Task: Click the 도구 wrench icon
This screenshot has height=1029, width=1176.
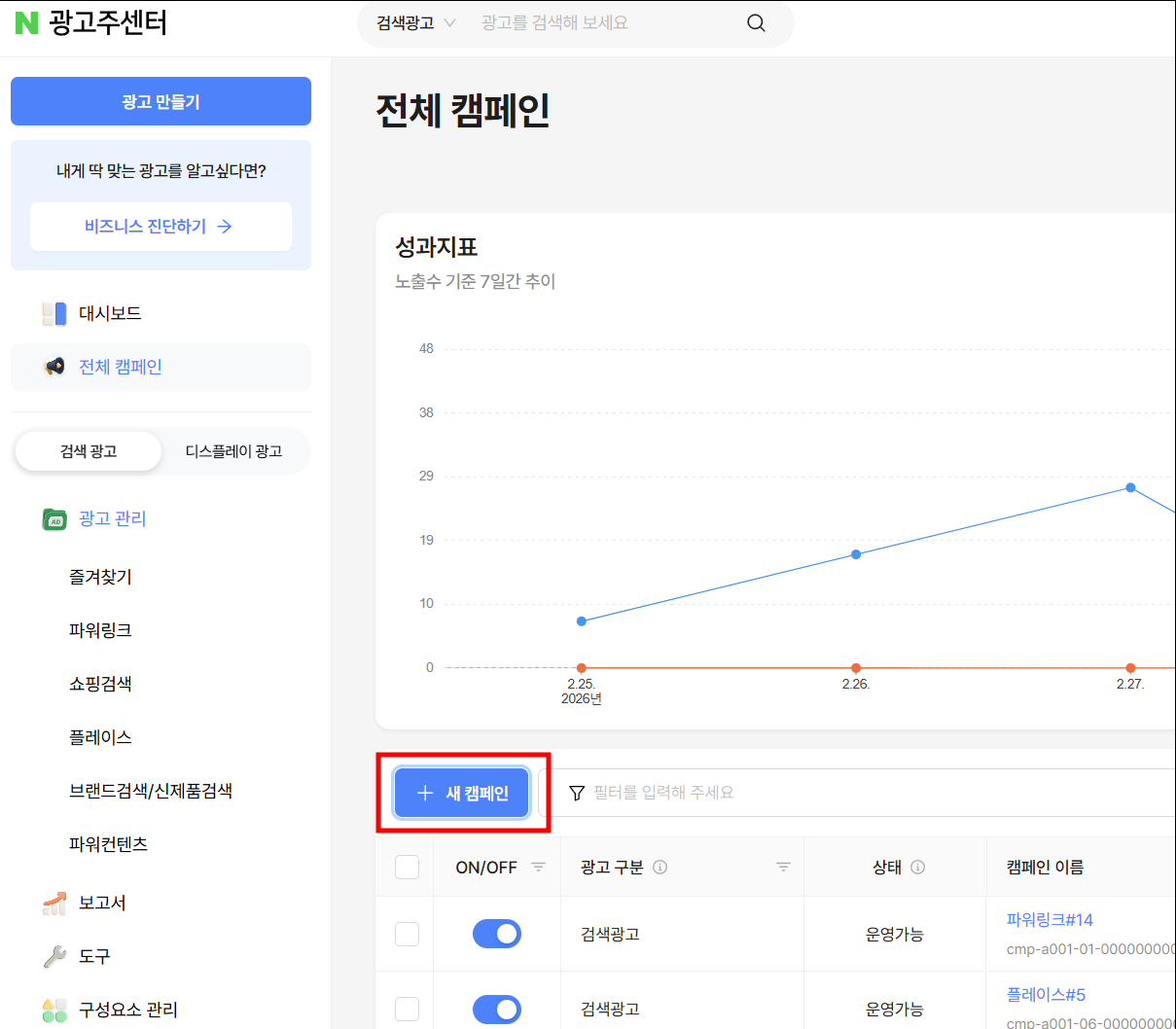Action: [54, 957]
